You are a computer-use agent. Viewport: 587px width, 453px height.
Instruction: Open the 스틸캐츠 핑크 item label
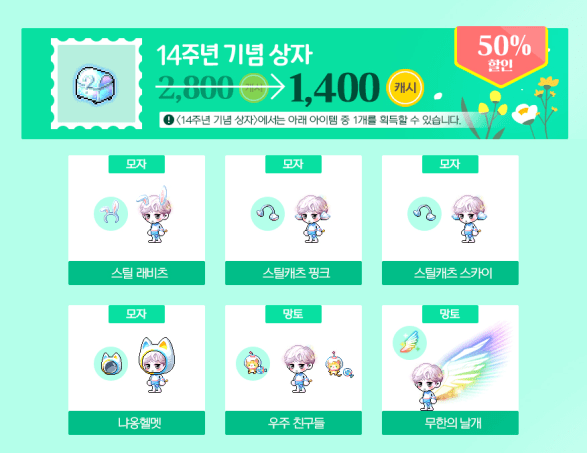pyautogui.click(x=294, y=273)
